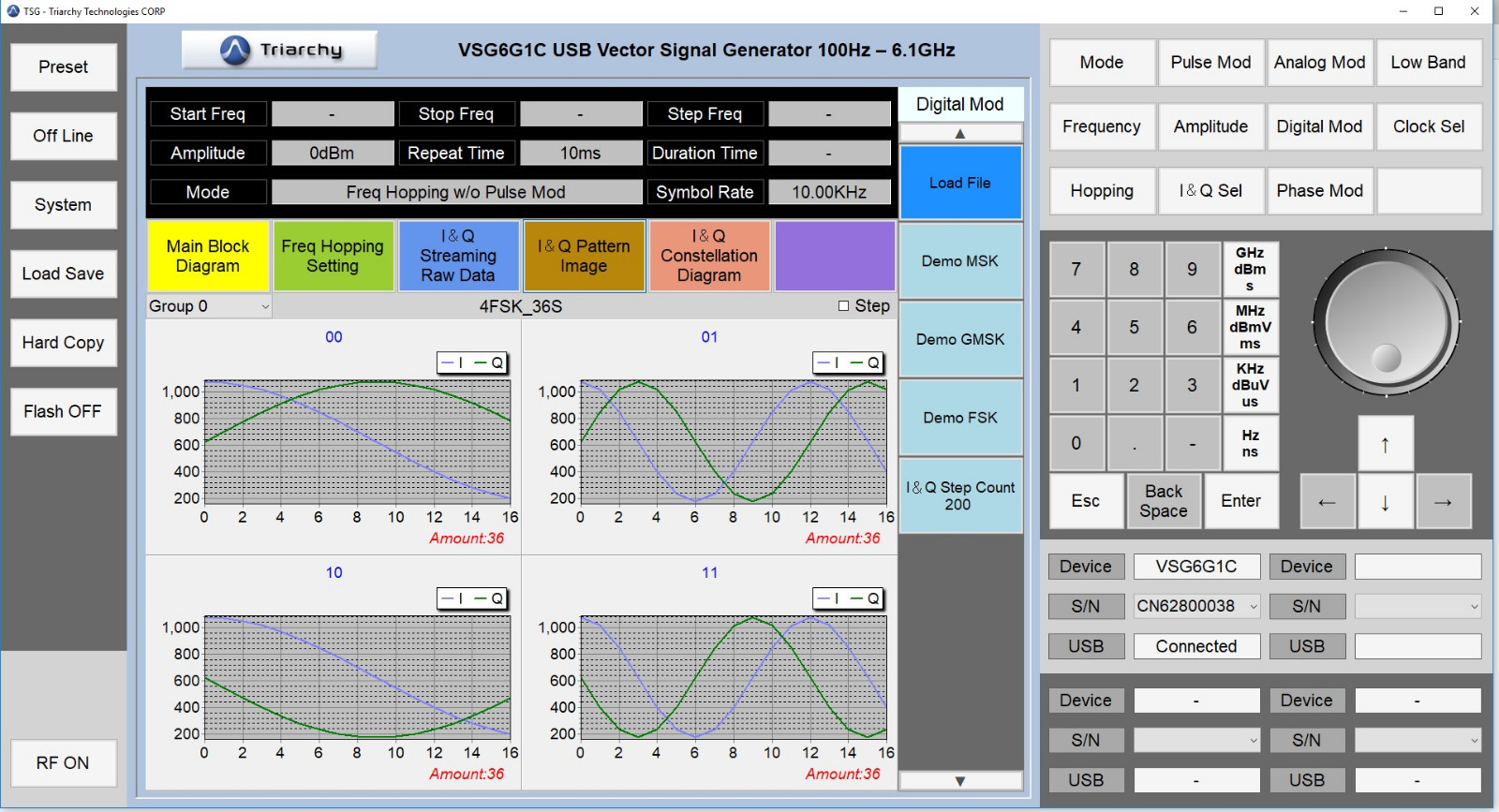Click the KHz dBuV us unit key
This screenshot has height=812, width=1499.
(x=1251, y=385)
